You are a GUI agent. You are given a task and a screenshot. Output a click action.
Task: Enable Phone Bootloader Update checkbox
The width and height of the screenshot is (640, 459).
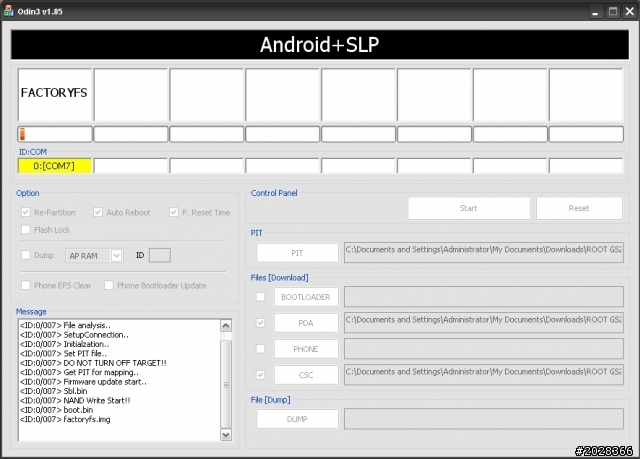coord(109,285)
